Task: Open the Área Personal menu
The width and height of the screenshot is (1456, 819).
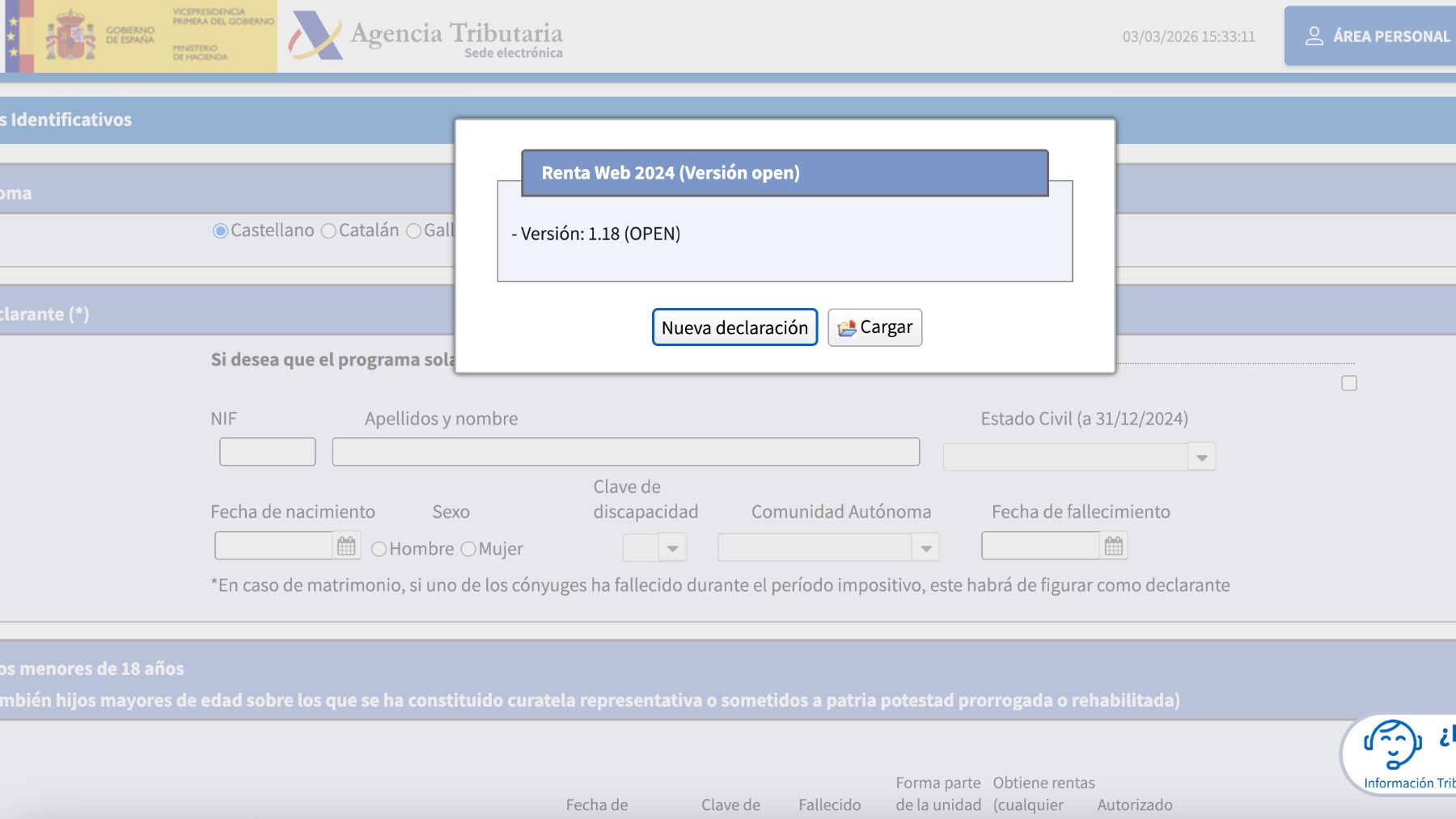Action: (1372, 36)
